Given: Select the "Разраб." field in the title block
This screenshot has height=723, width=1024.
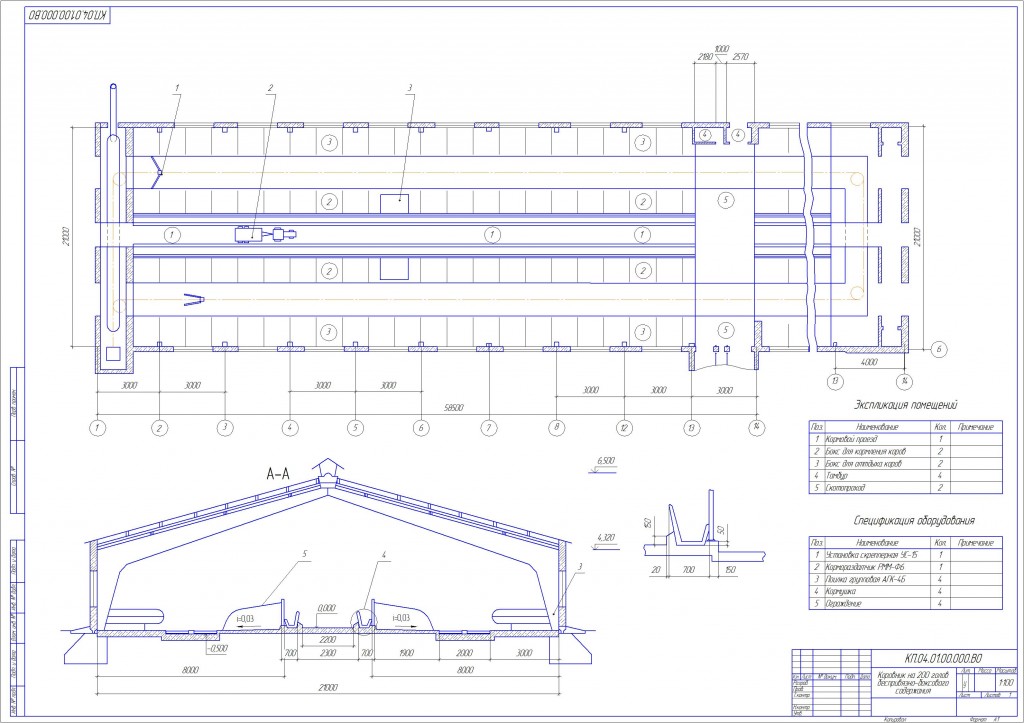Looking at the screenshot, I should (x=799, y=682).
